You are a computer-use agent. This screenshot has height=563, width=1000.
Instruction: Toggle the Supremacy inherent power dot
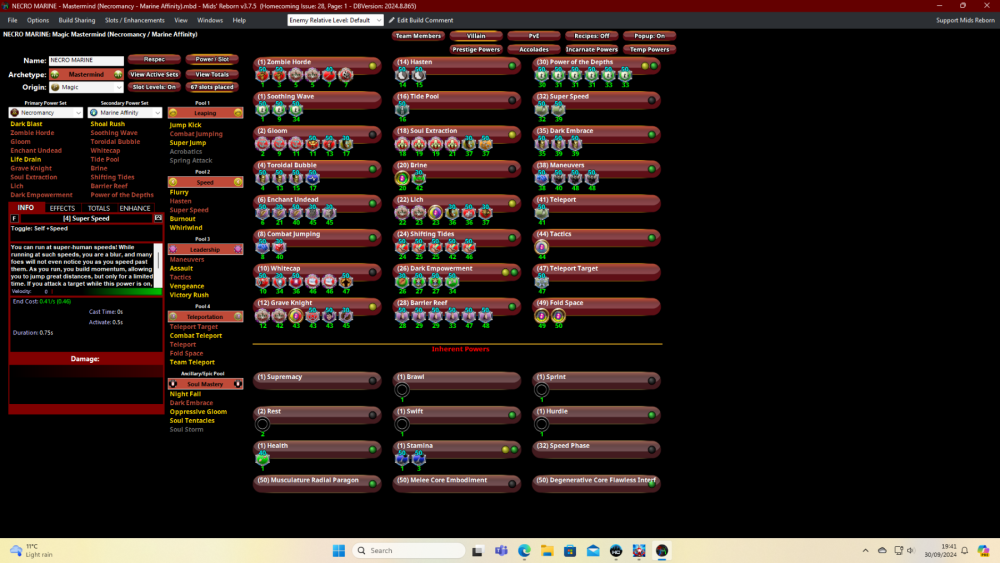click(x=372, y=381)
